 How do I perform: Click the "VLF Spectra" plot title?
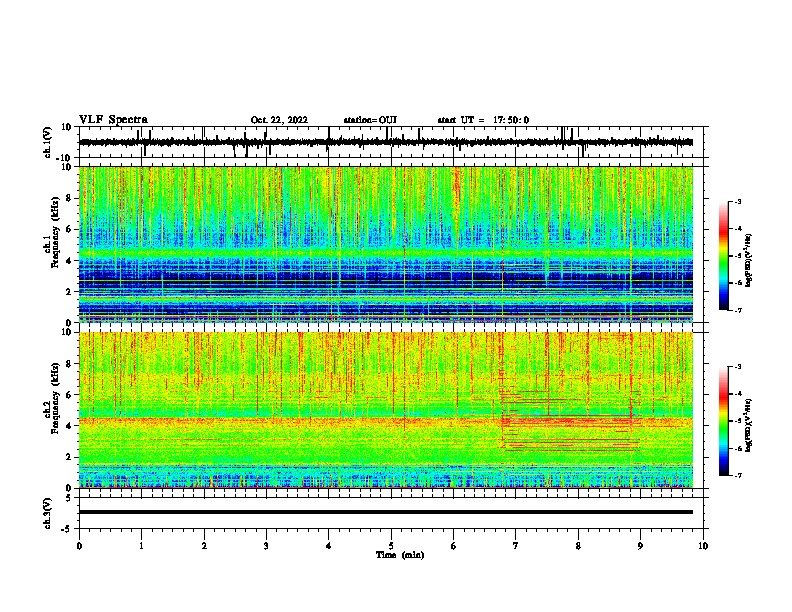[x=113, y=120]
